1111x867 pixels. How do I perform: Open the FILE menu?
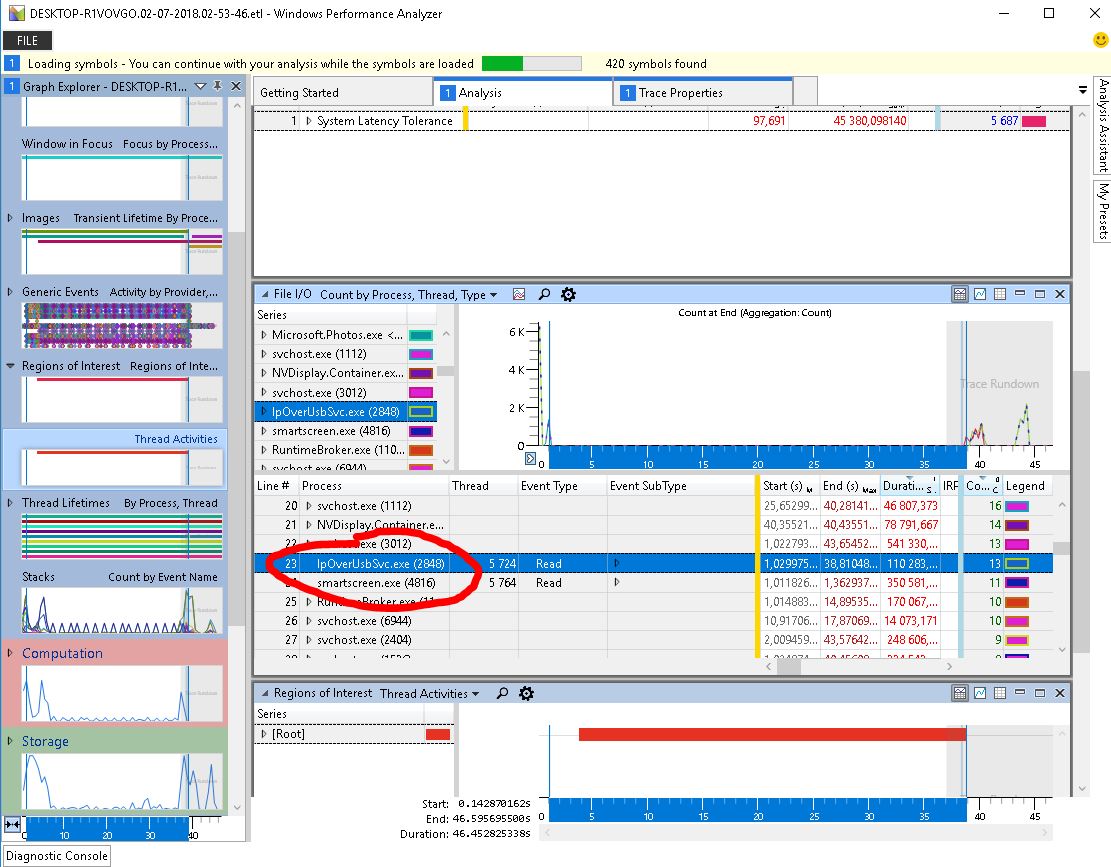(x=28, y=40)
